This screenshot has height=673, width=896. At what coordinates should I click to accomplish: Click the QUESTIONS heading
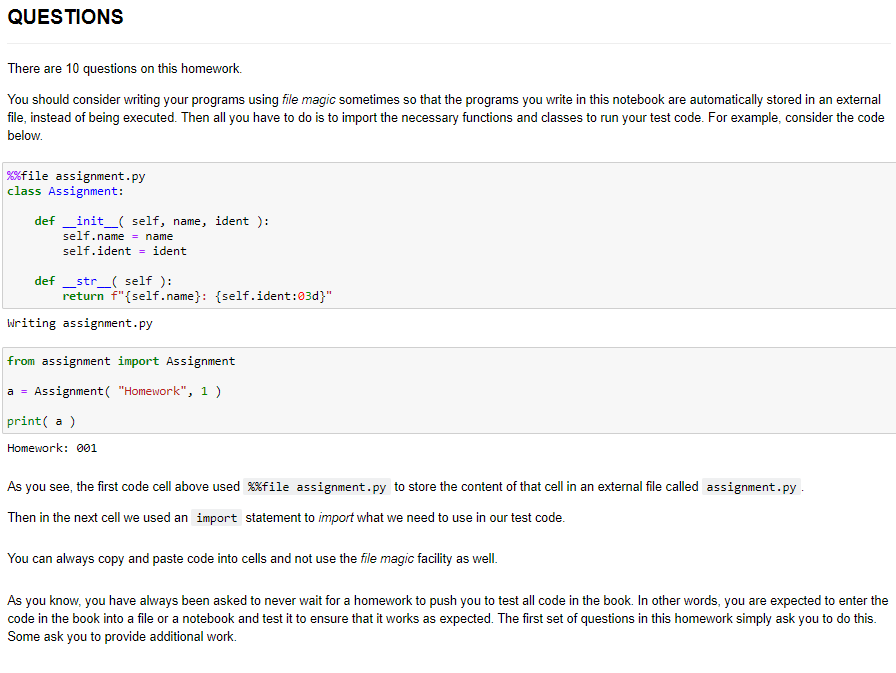(x=64, y=17)
